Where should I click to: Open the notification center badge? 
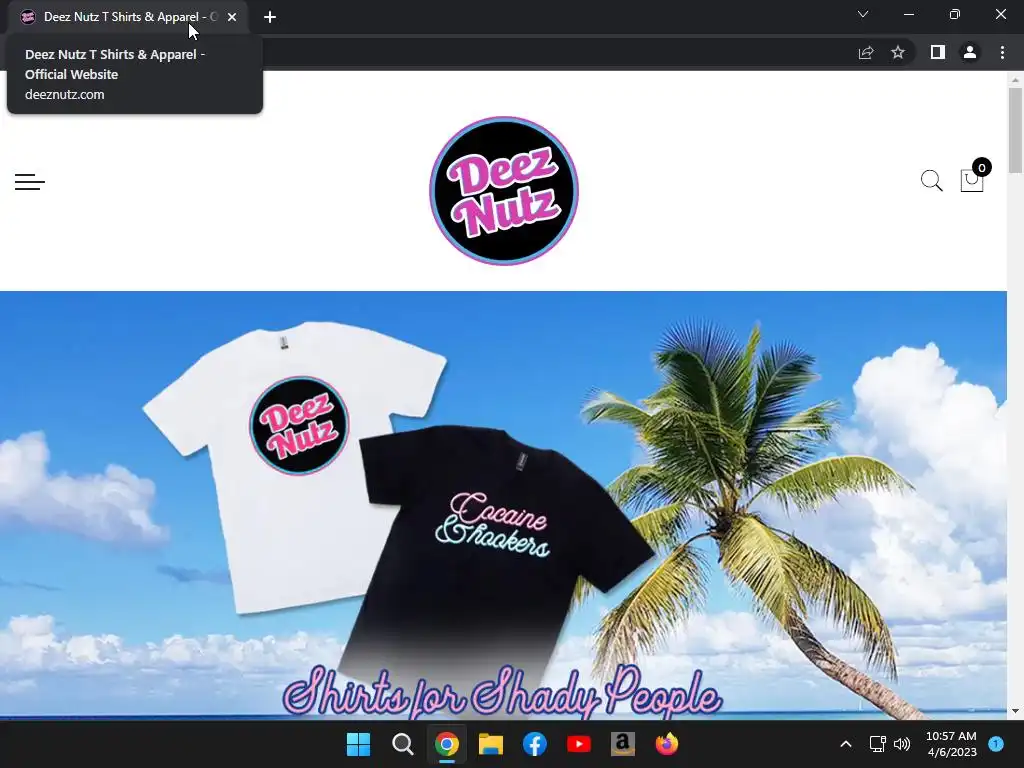point(996,743)
